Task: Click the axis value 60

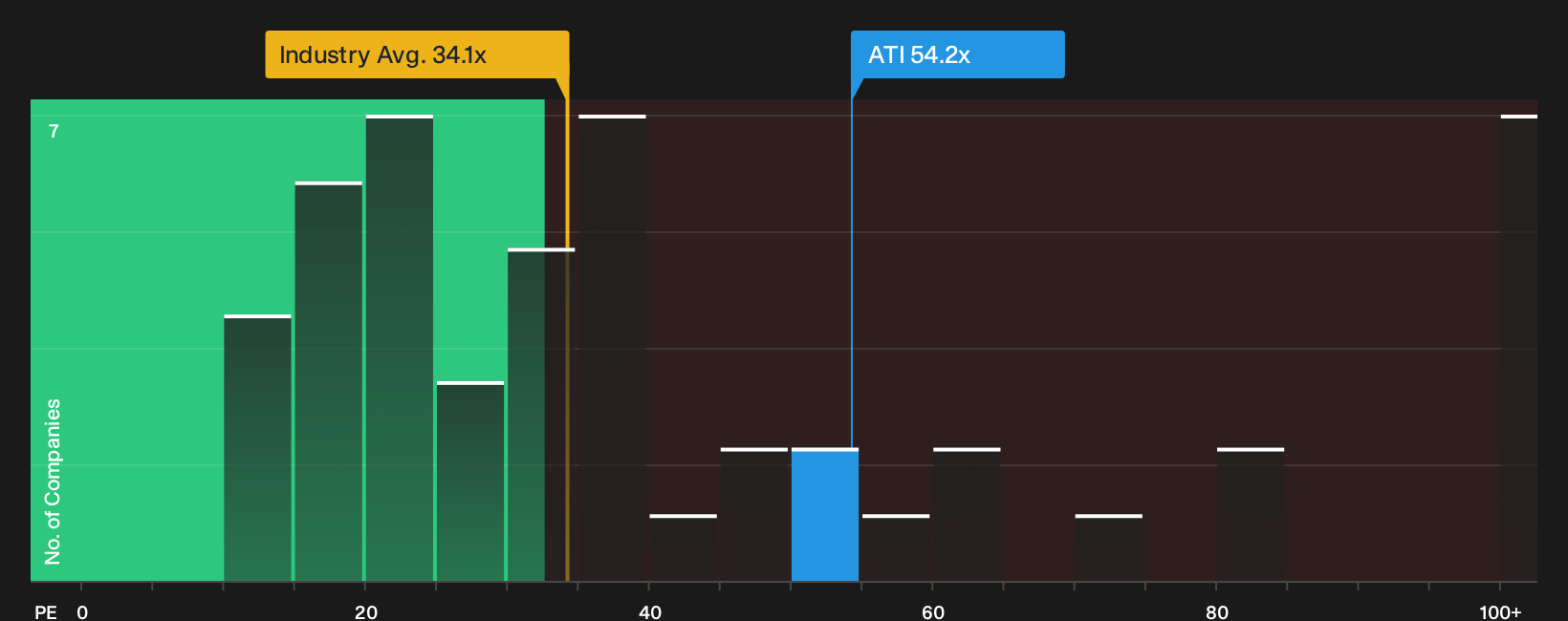Action: [x=933, y=611]
